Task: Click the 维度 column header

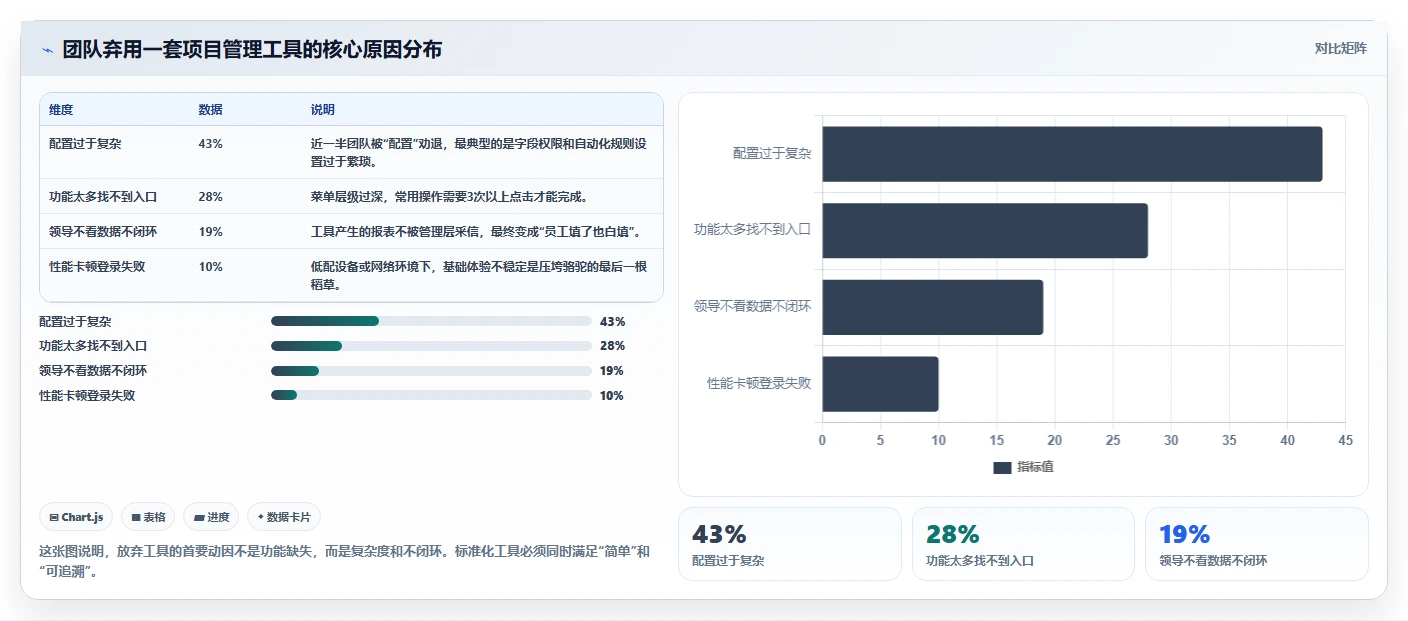Action: click(x=61, y=109)
